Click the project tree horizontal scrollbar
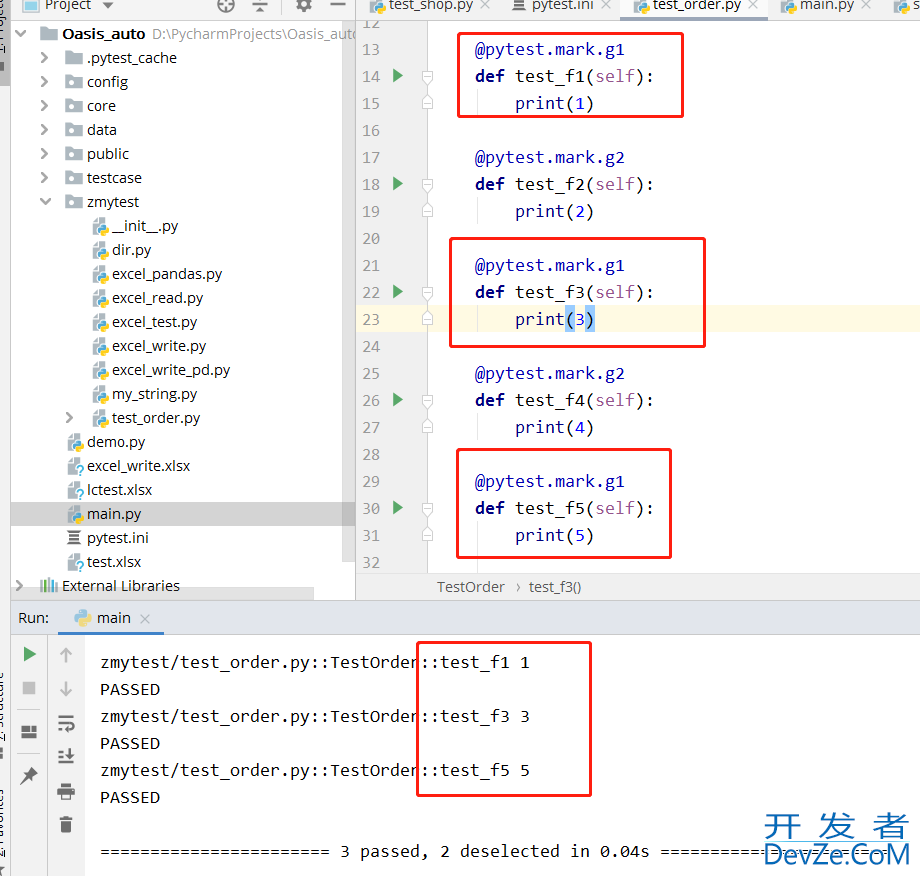The image size is (920, 876). pyautogui.click(x=163, y=593)
